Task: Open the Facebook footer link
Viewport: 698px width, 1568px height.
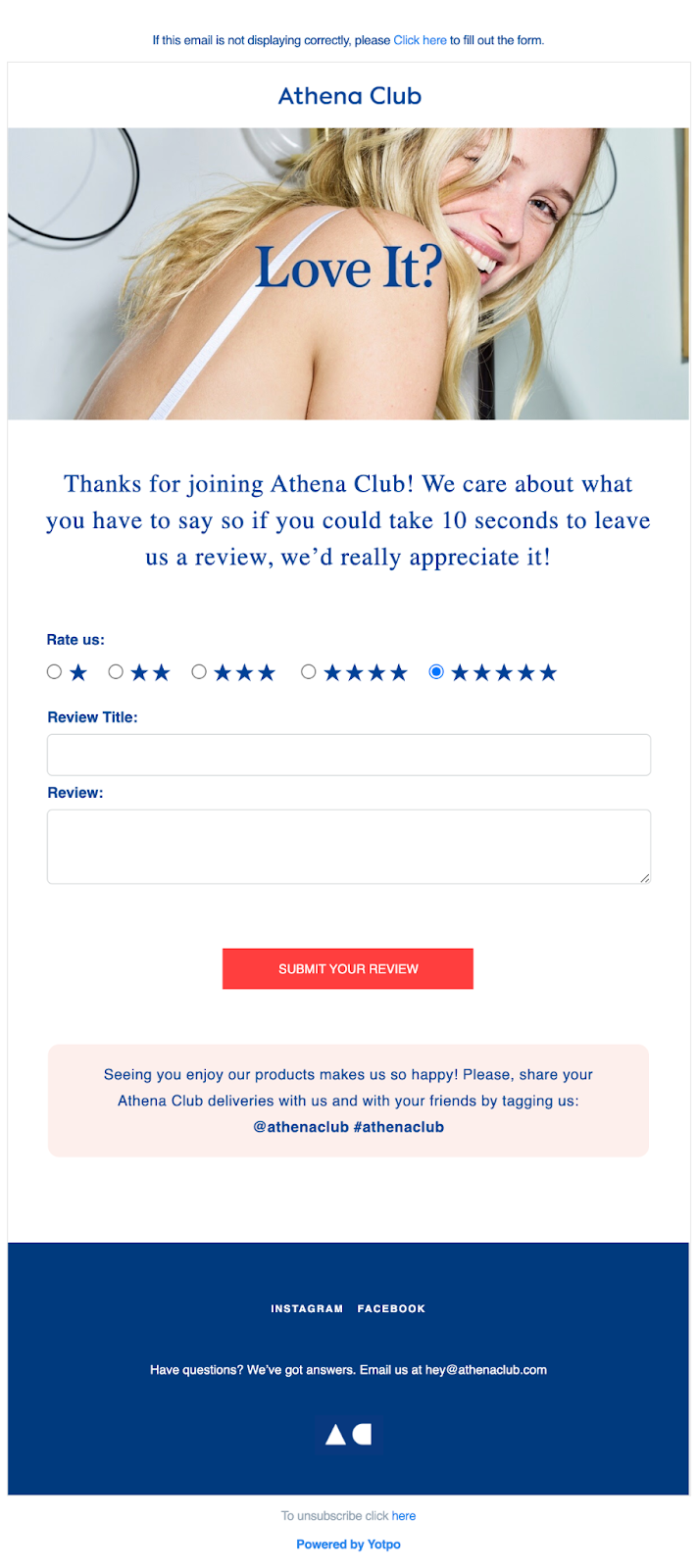Action: tap(391, 1308)
